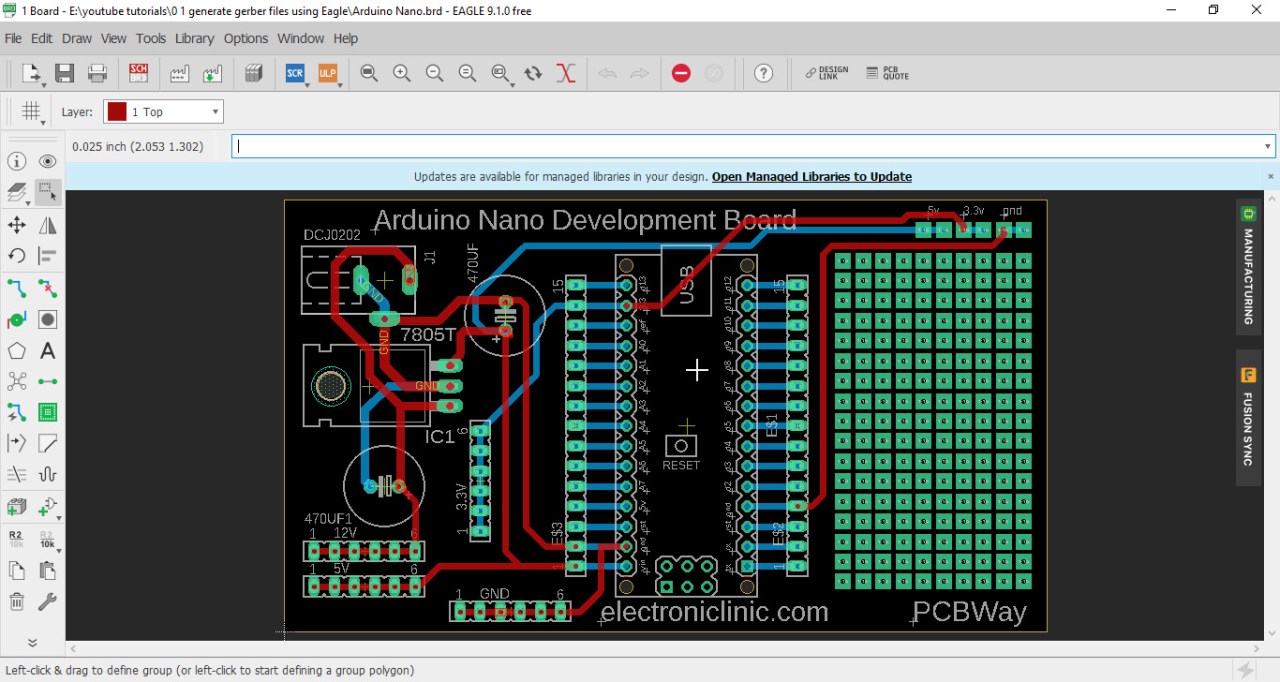Toggle the grid settings button
The image size is (1280, 682).
pyautogui.click(x=31, y=112)
